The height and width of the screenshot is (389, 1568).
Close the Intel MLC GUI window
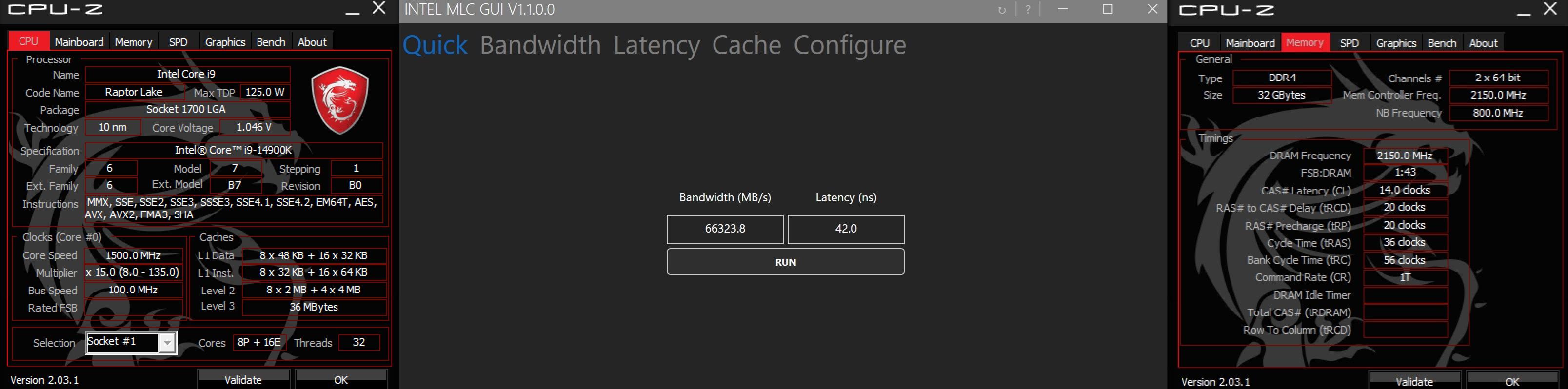[x=1152, y=9]
